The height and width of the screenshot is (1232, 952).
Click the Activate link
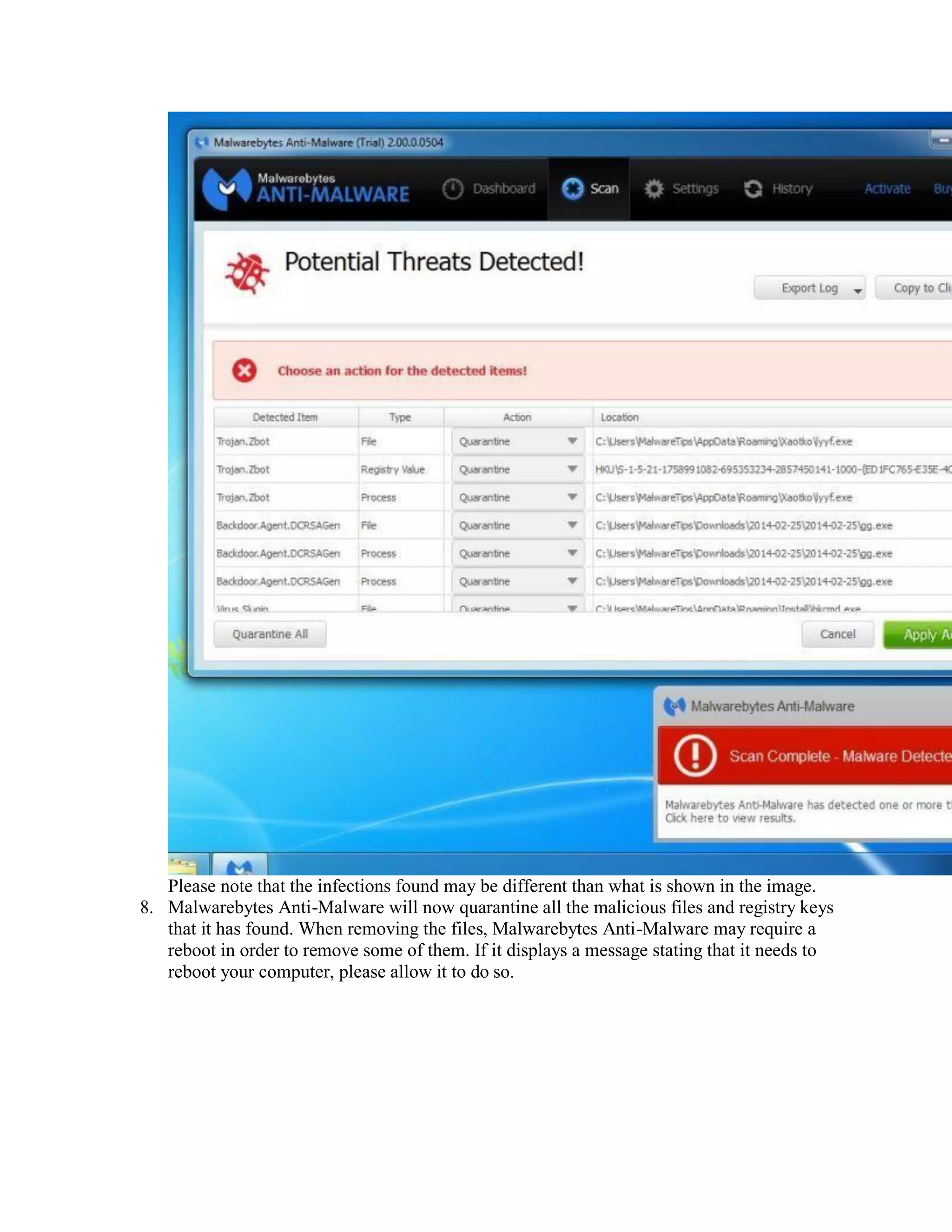[x=887, y=189]
